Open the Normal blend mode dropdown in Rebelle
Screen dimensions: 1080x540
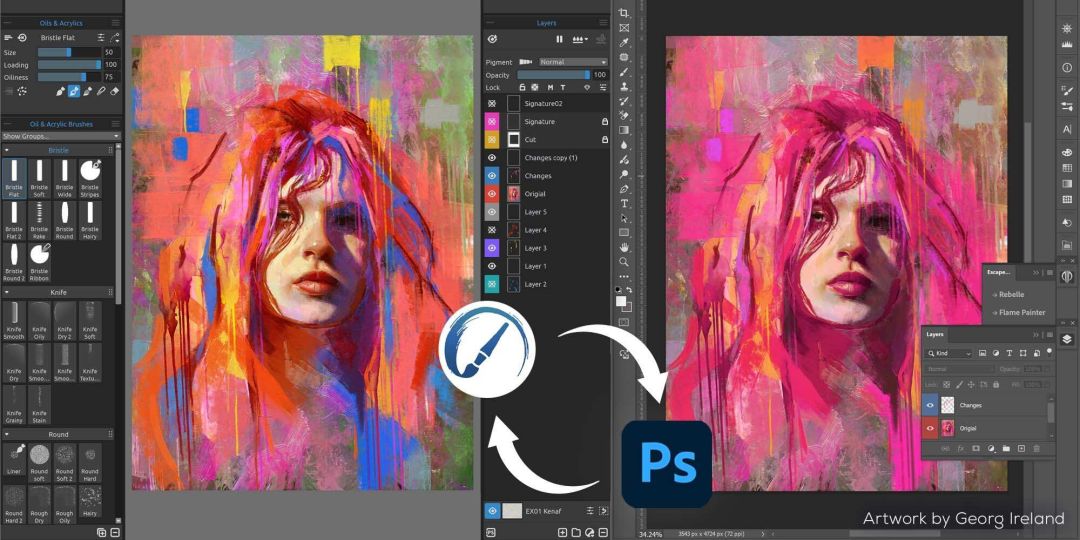pos(565,62)
